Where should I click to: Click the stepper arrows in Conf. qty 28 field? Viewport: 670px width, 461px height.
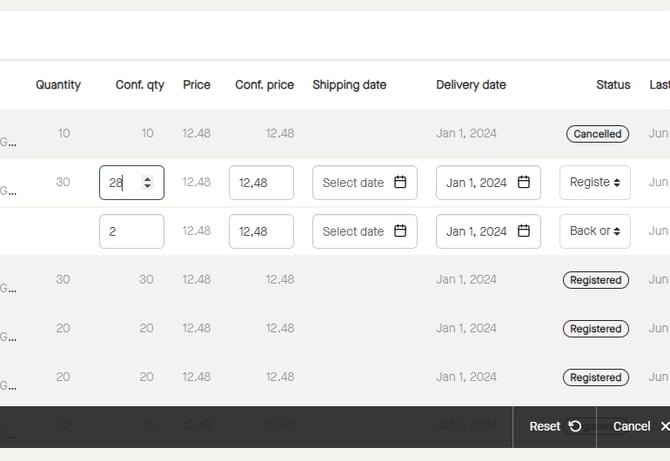pyautogui.click(x=148, y=183)
